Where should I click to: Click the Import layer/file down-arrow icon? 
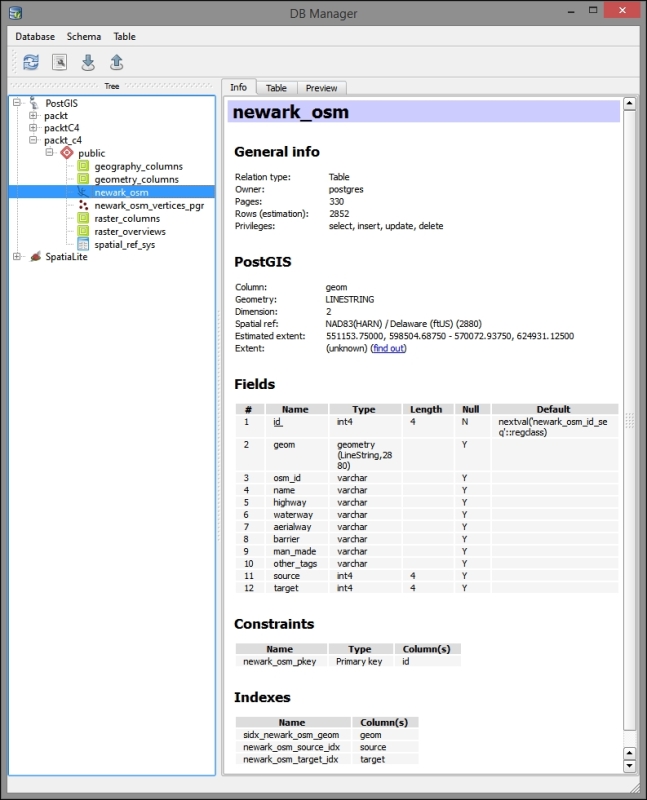pyautogui.click(x=88, y=62)
